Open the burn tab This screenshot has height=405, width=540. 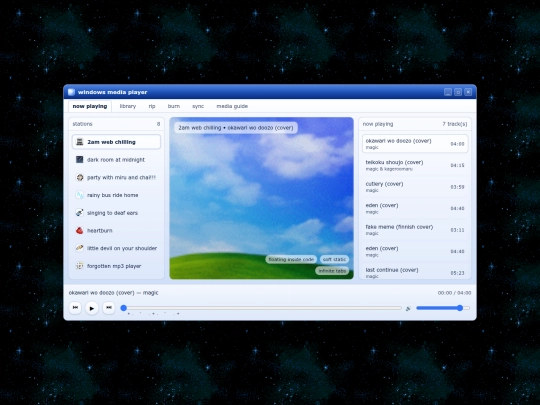(174, 106)
